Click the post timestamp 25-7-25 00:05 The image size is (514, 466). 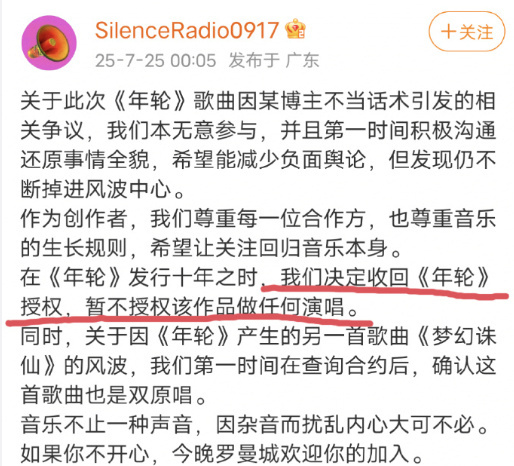156,61
